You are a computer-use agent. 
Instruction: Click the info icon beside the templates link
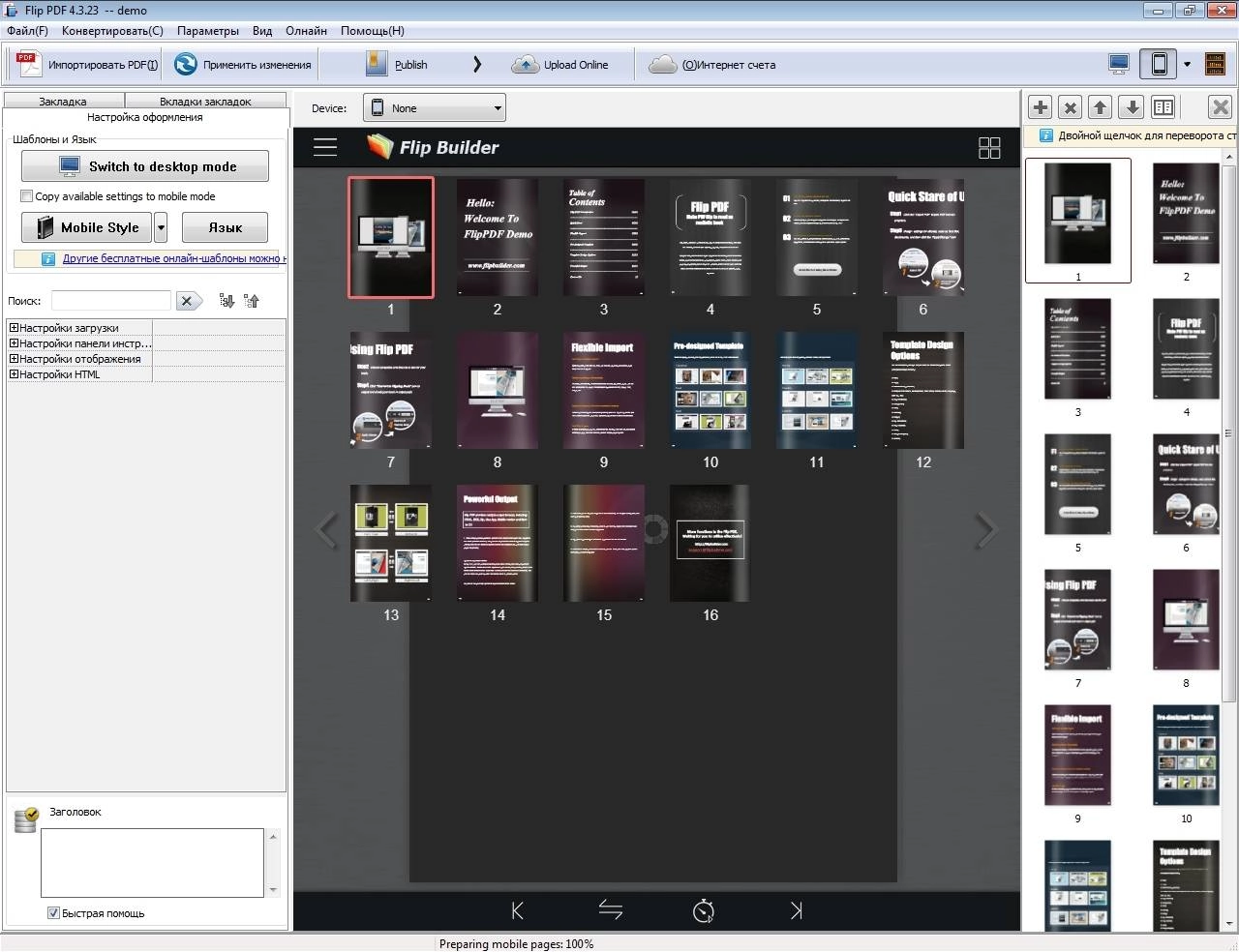coord(48,258)
